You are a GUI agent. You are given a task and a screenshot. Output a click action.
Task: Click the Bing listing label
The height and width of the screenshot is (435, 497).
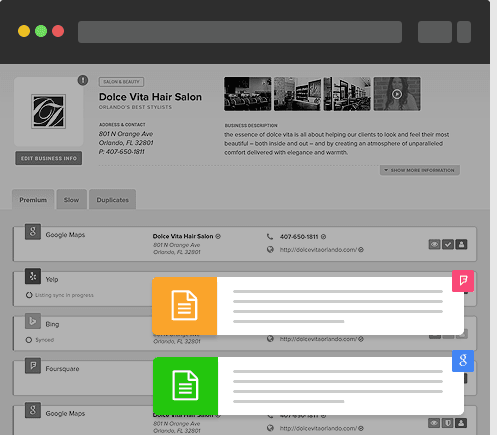tap(52, 324)
